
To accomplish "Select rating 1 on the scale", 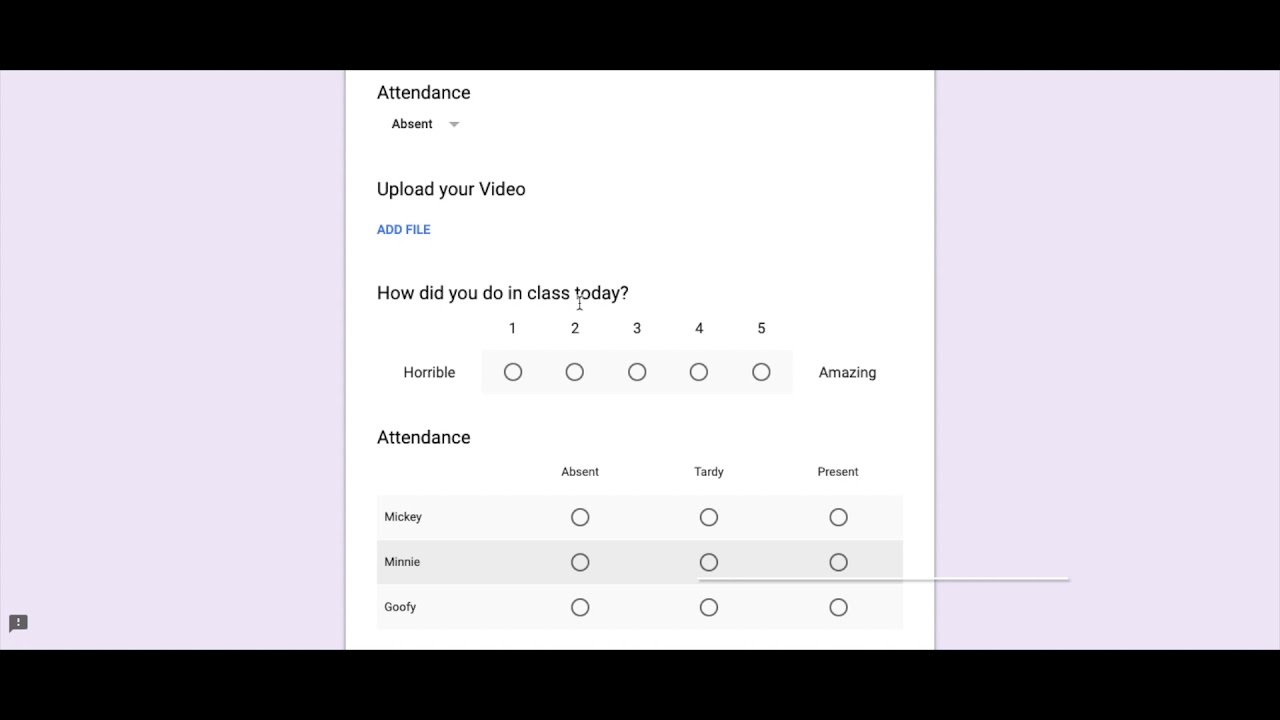I will [513, 372].
